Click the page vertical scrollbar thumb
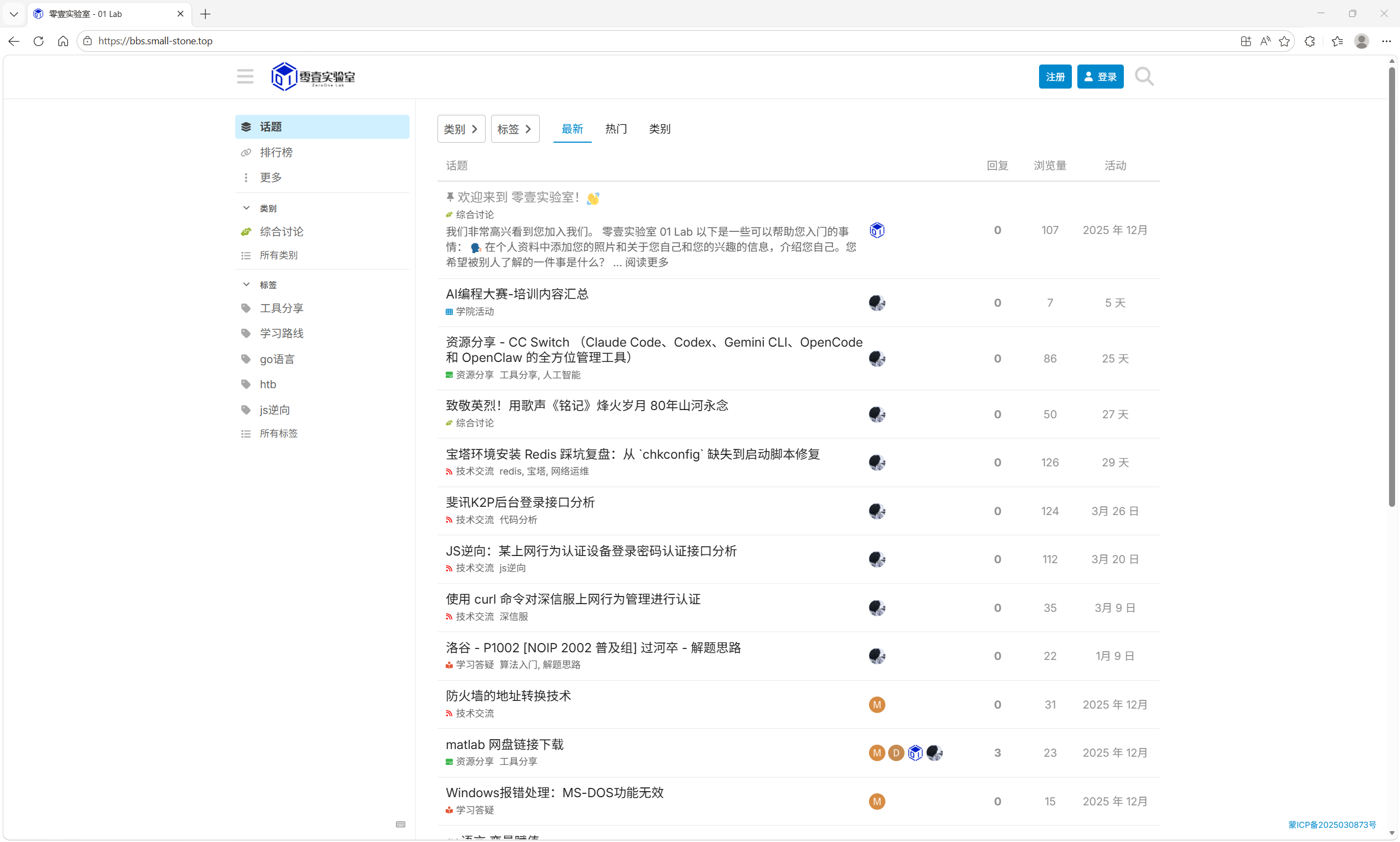Screen dimensions: 1400x842 [x=1391, y=286]
